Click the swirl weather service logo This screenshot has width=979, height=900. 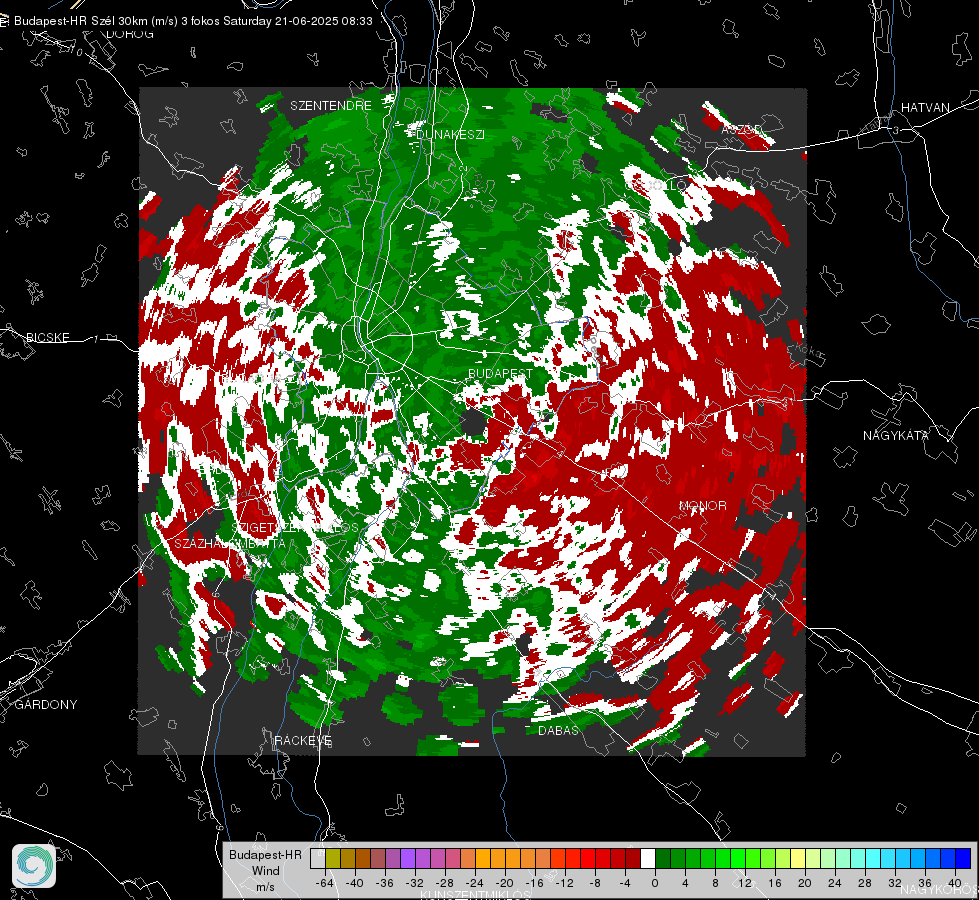(x=34, y=866)
